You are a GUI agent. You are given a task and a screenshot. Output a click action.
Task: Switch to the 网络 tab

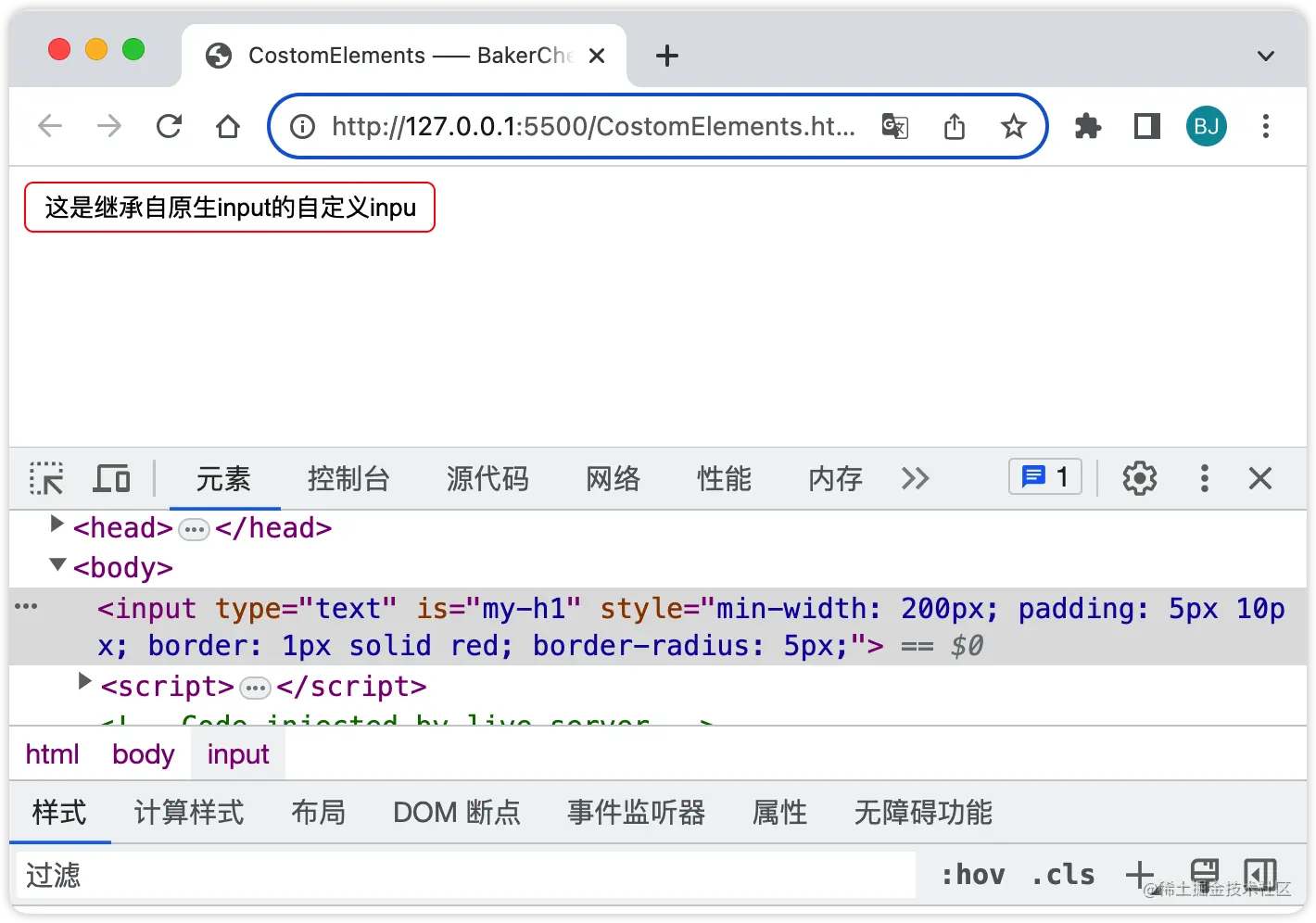(x=613, y=478)
